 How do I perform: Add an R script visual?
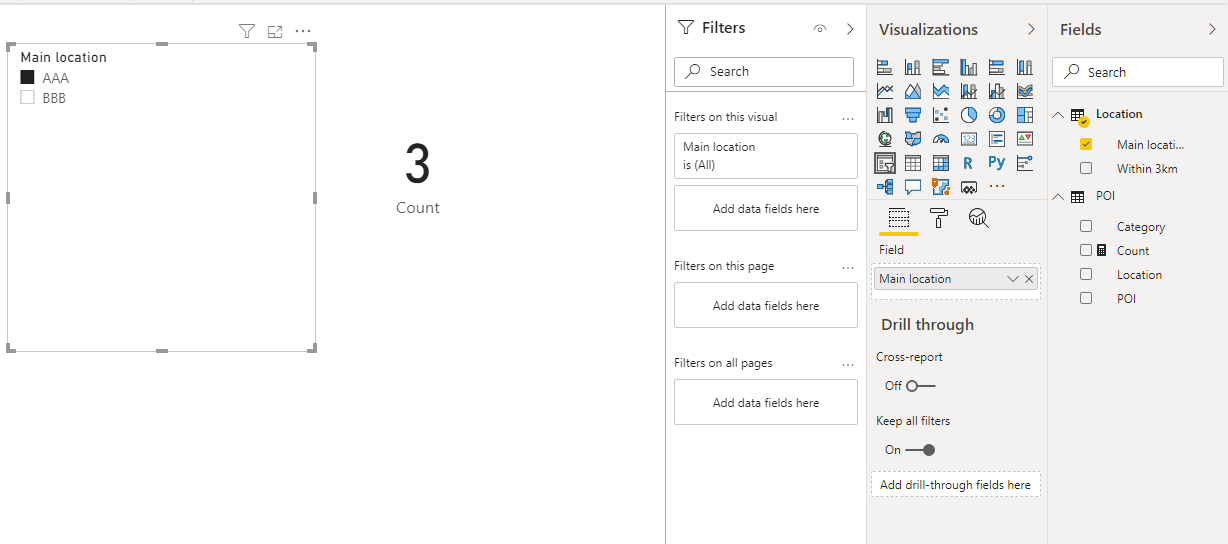tap(968, 163)
